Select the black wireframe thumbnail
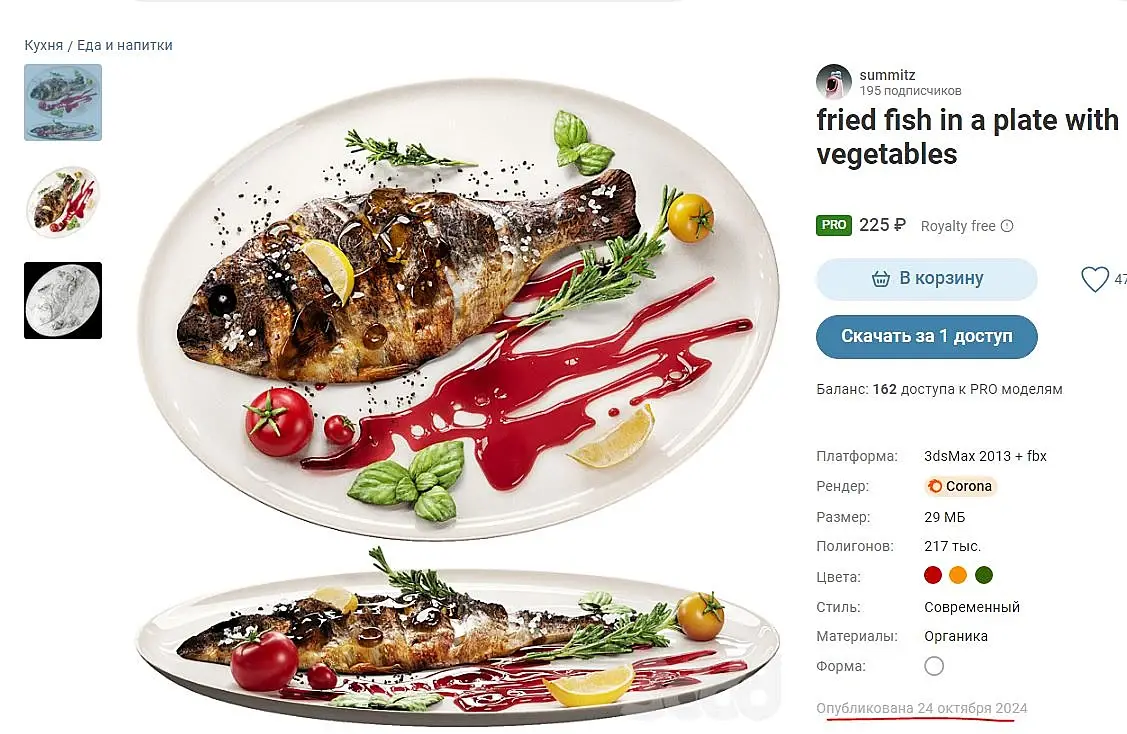This screenshot has width=1127, height=734. (63, 301)
